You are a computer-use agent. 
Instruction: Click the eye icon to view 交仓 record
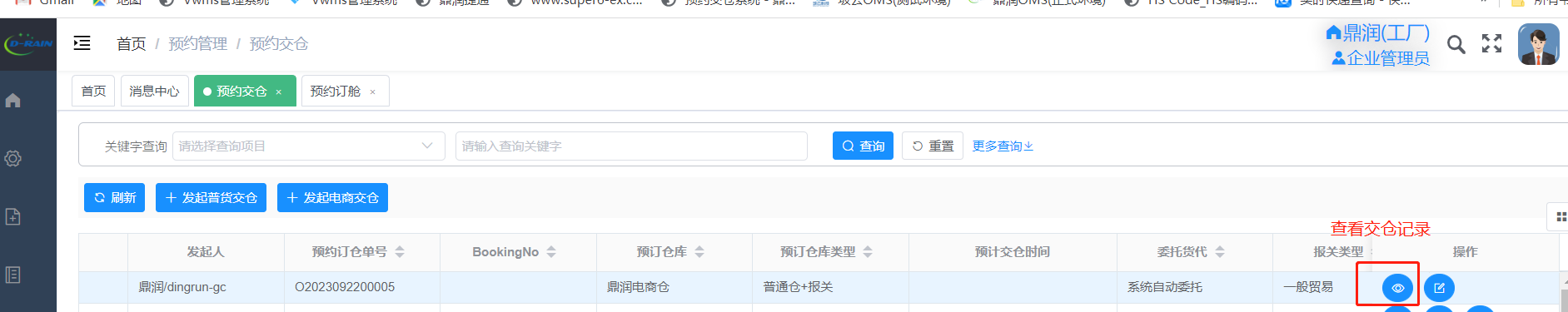pyautogui.click(x=1397, y=288)
